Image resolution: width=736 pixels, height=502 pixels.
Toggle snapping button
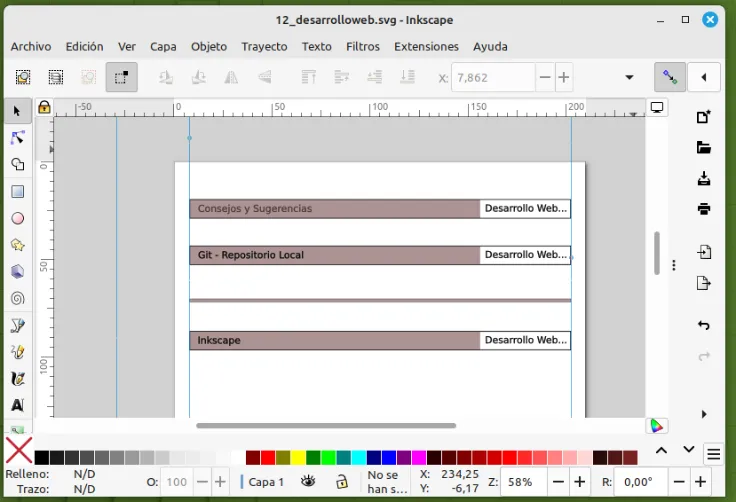coord(670,77)
